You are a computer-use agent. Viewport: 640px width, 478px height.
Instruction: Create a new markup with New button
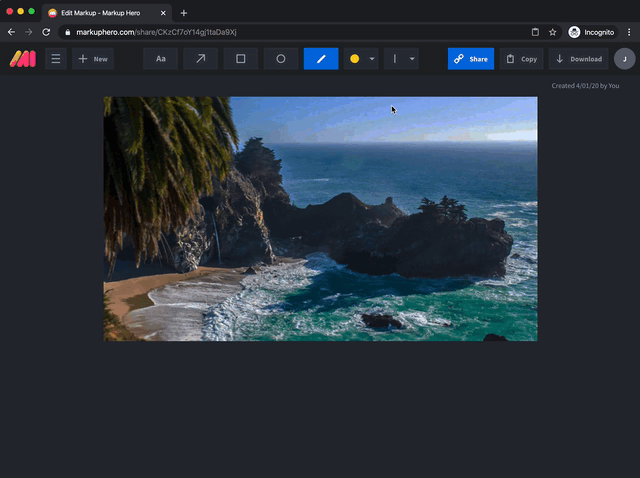pos(93,59)
